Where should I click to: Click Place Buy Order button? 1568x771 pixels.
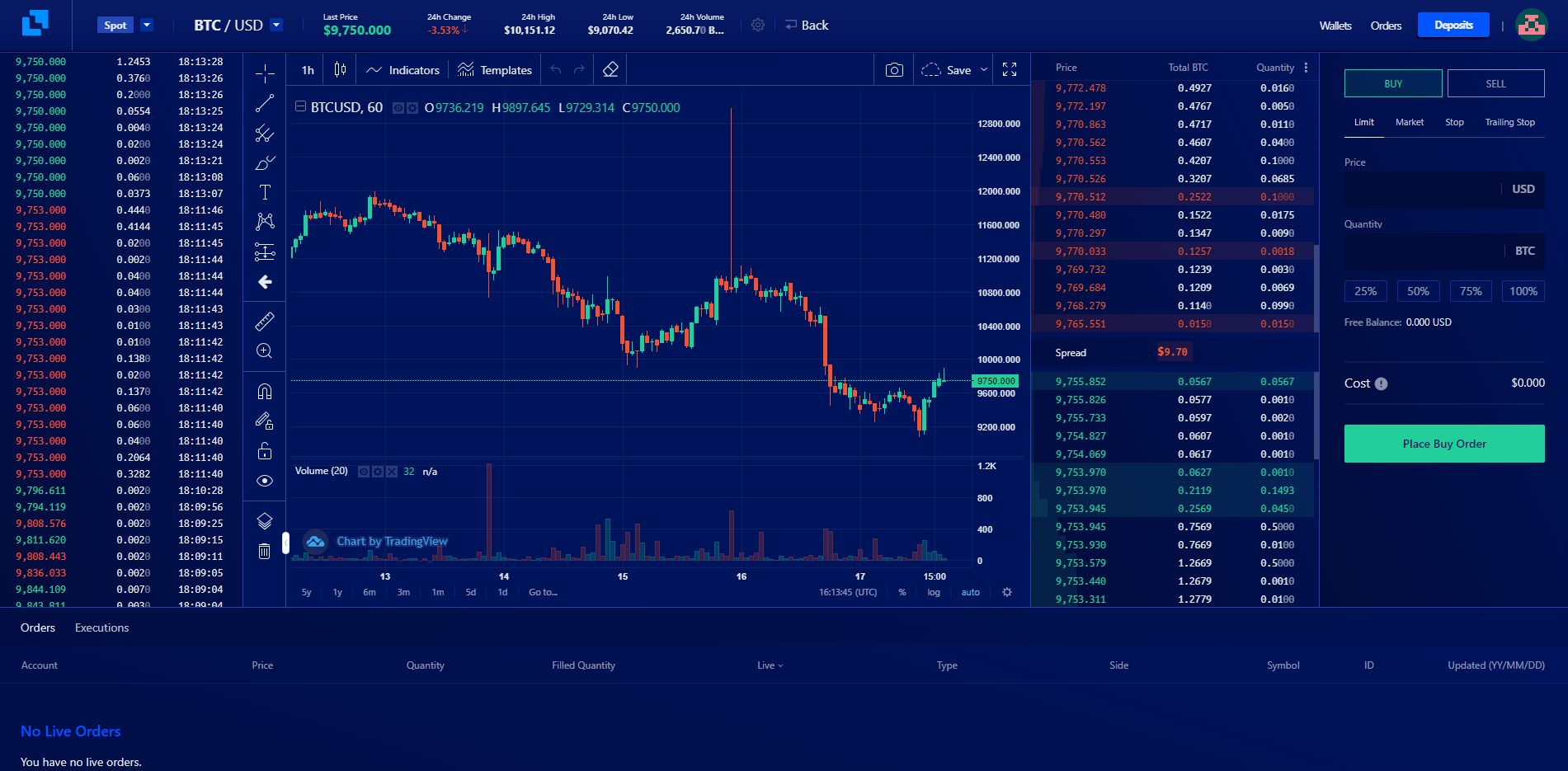click(1444, 444)
